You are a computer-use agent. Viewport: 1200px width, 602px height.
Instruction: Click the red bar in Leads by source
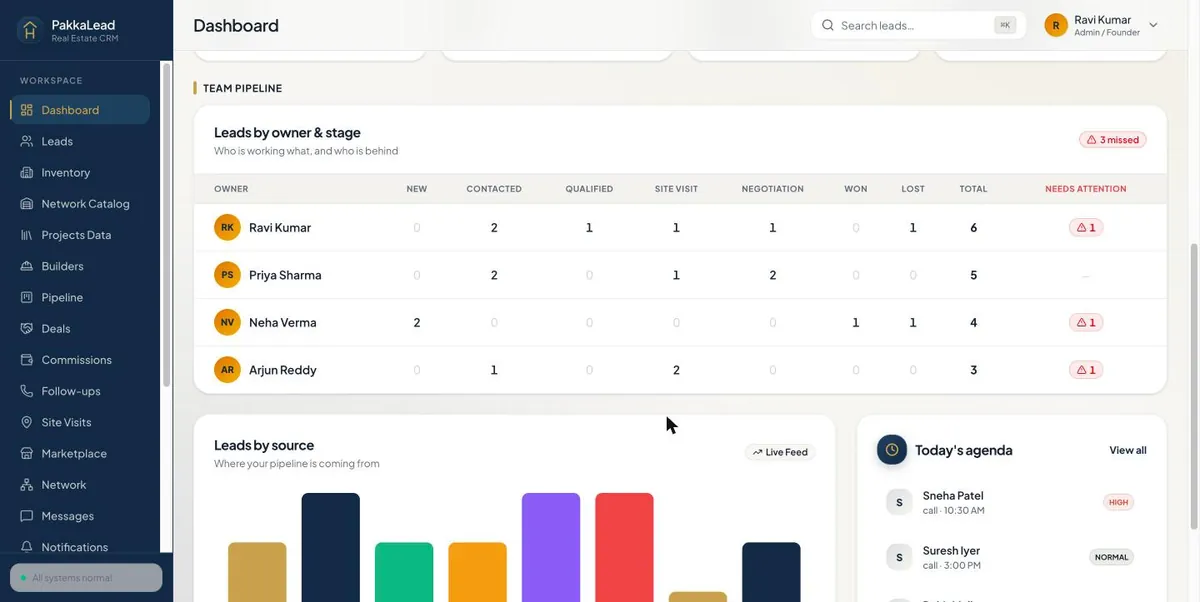pos(624,547)
